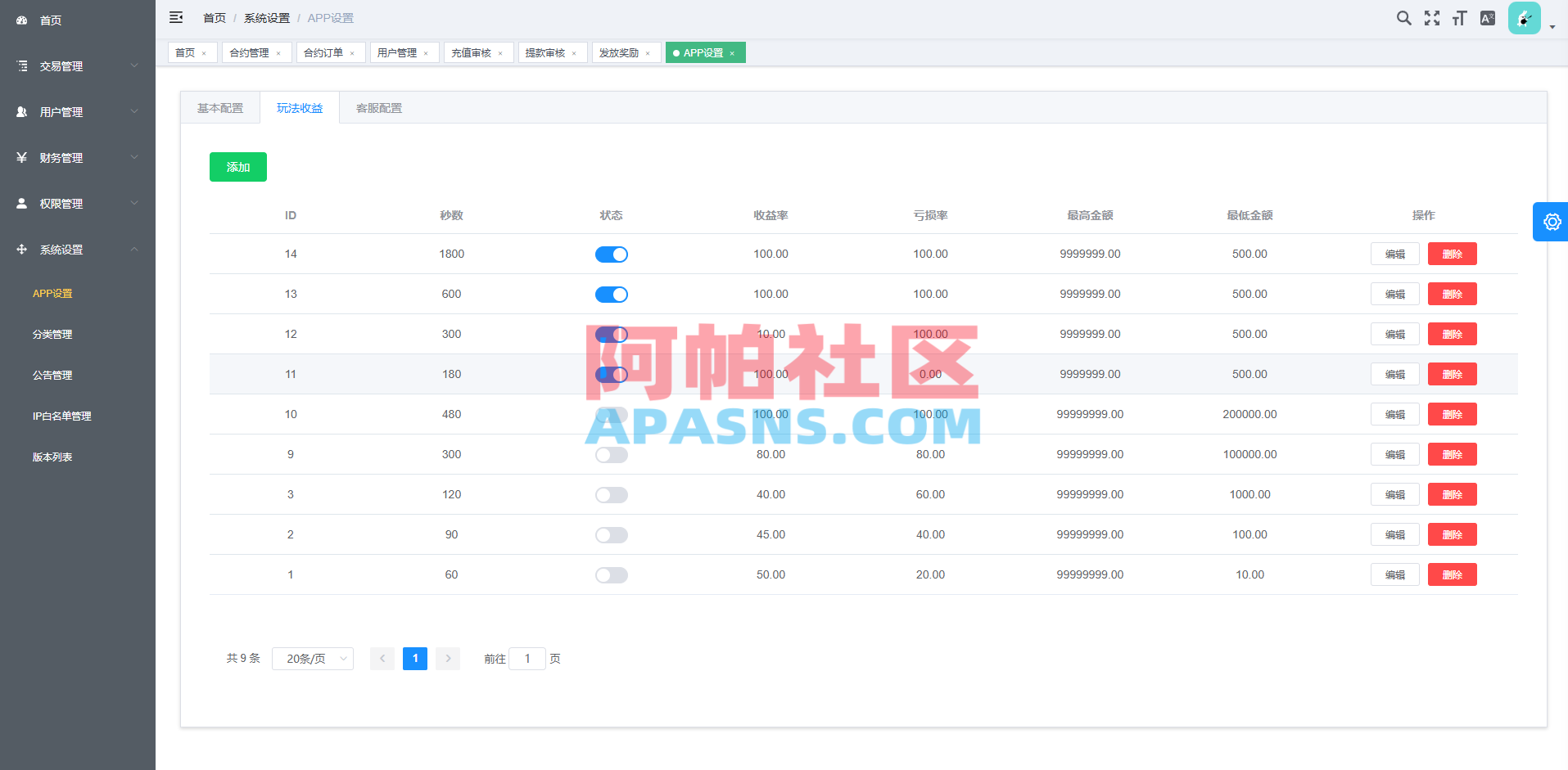This screenshot has width=1568, height=770.
Task: Click the 前往 page number input field
Action: 526,658
